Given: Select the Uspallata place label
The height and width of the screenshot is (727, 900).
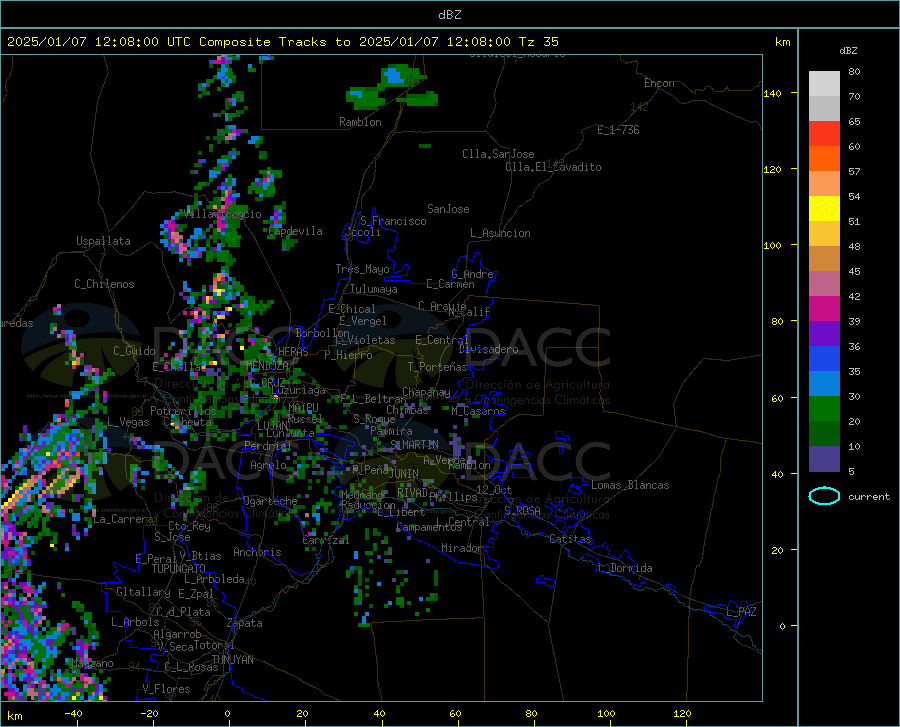Looking at the screenshot, I should pos(103,242).
